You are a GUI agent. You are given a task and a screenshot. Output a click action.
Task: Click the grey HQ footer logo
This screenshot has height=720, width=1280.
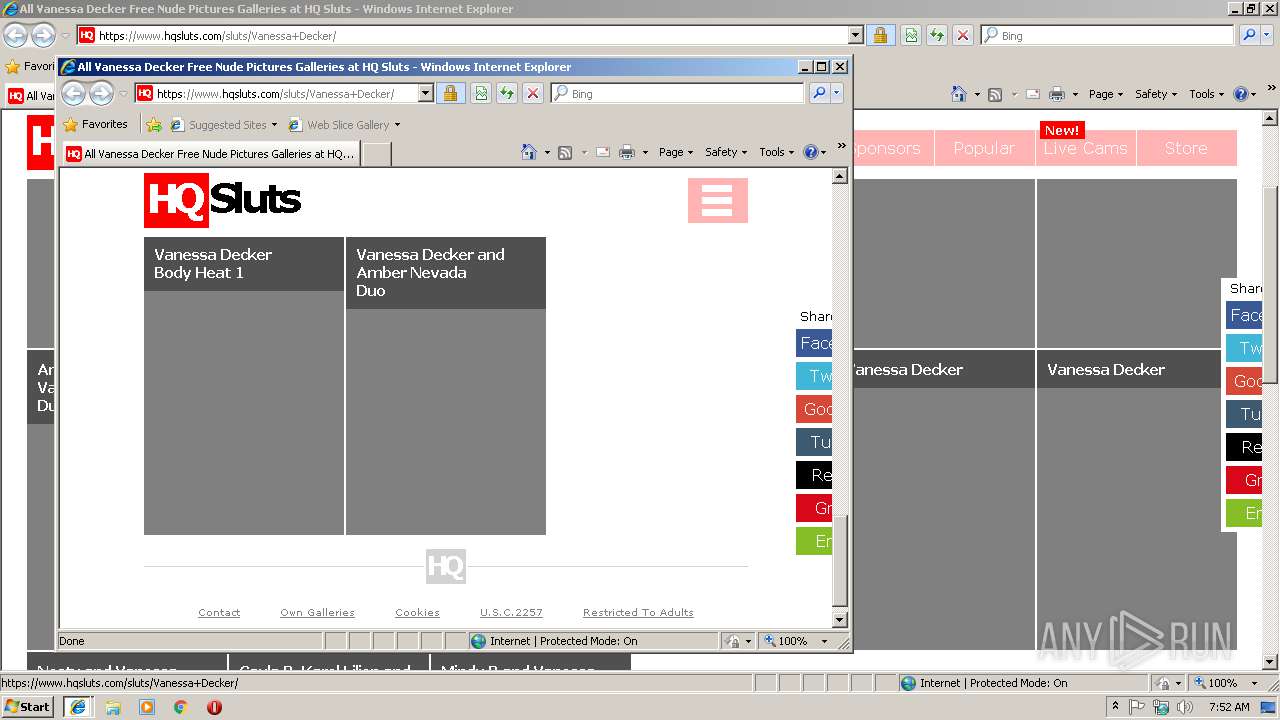pyautogui.click(x=445, y=567)
